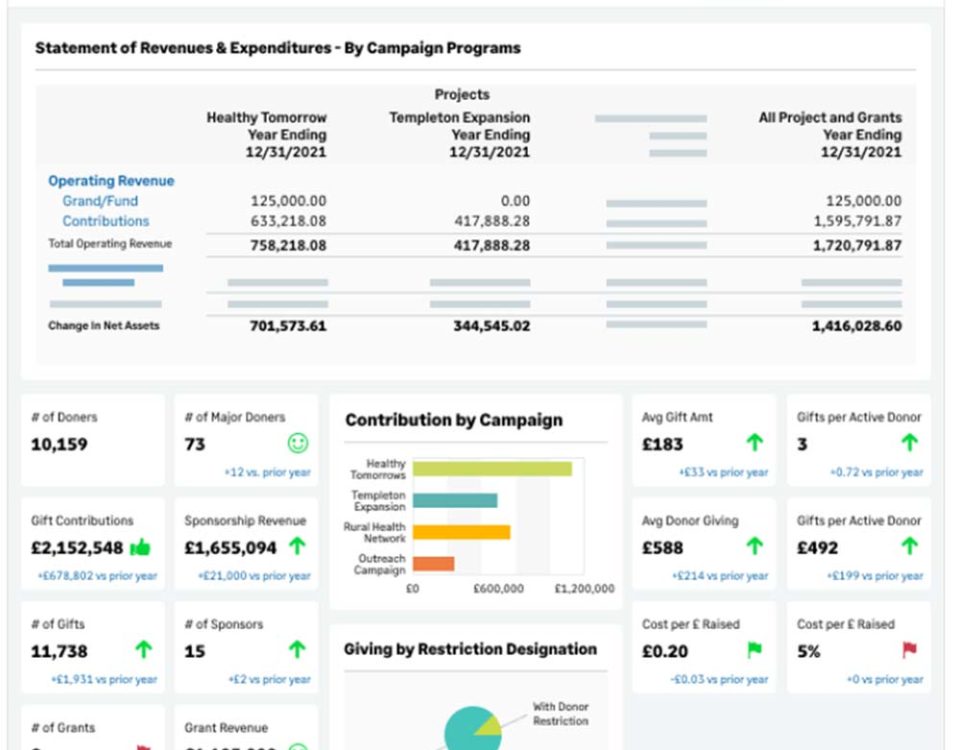Click Avg Donor Giving value £588
This screenshot has height=750, width=960.
coord(662,547)
